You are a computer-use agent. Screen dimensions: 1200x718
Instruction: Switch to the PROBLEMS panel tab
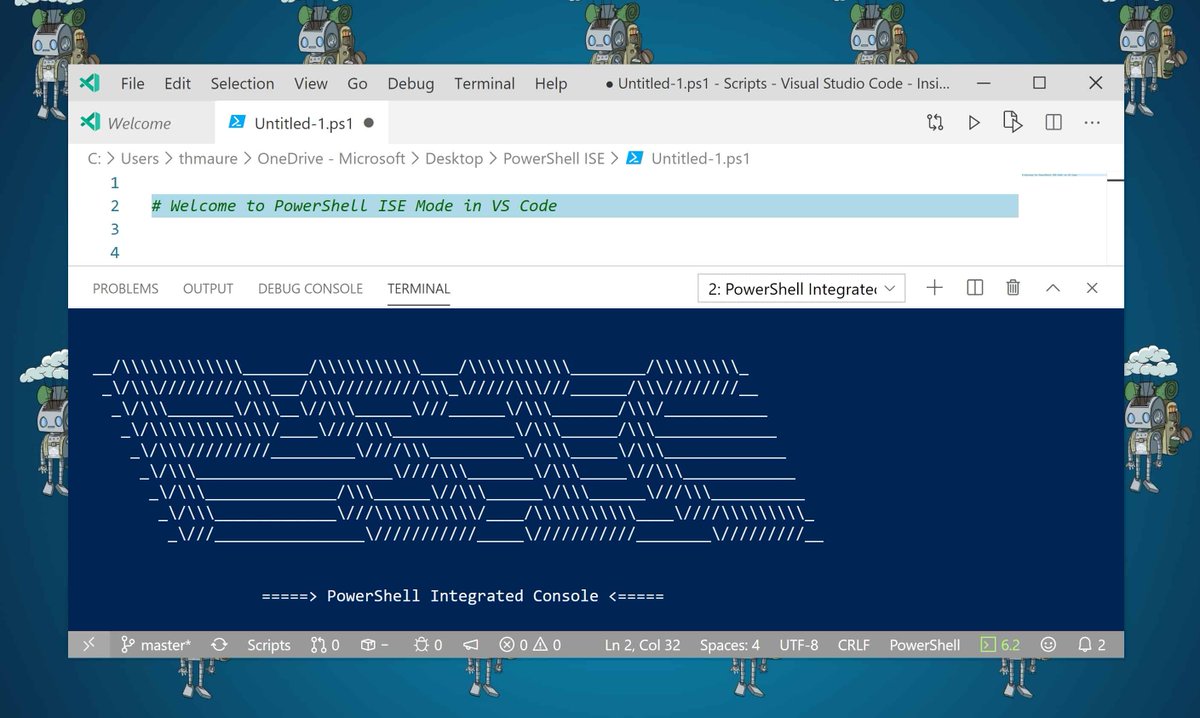pos(125,288)
